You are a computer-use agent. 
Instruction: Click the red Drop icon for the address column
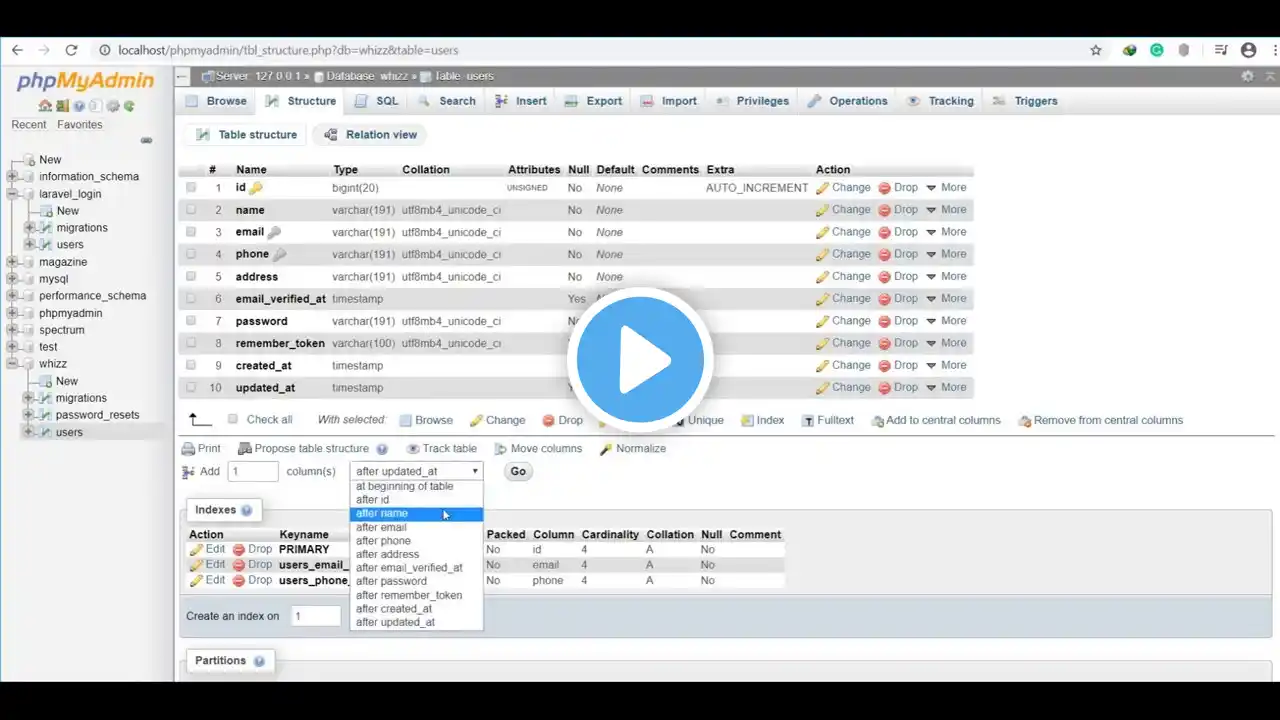pos(884,277)
